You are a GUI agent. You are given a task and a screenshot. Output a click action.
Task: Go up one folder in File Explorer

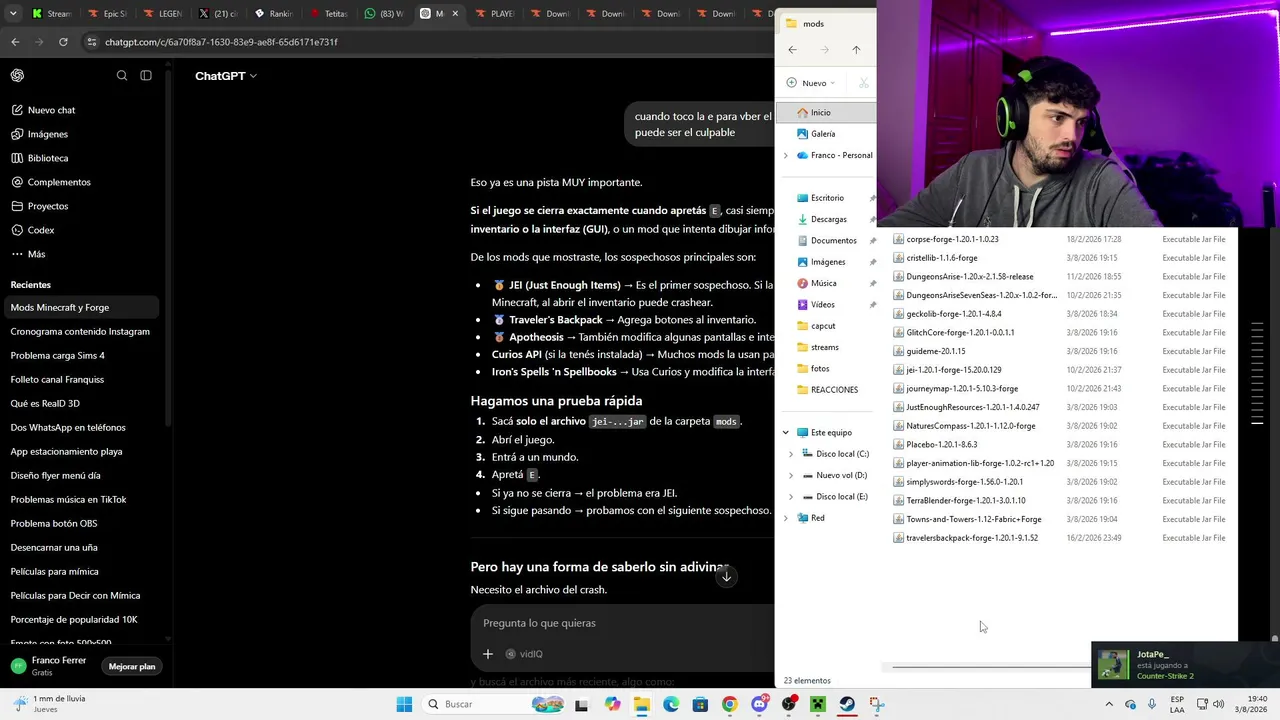pyautogui.click(x=856, y=50)
